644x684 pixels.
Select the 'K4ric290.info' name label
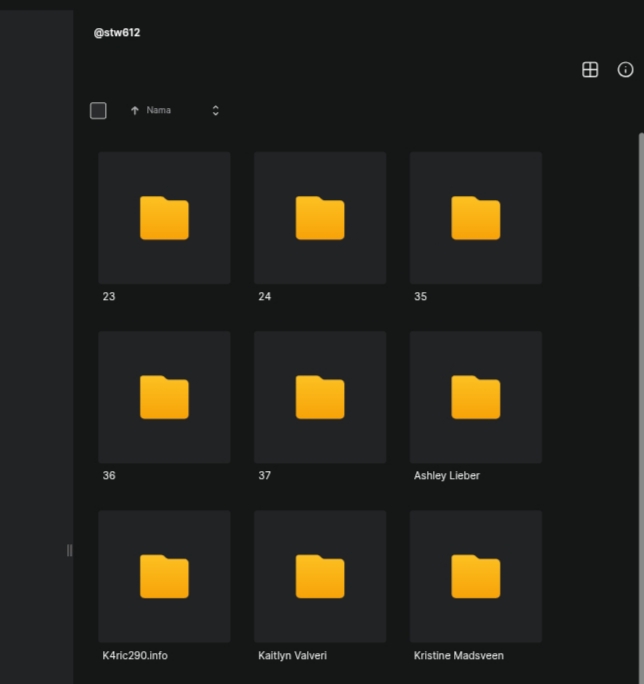click(135, 655)
